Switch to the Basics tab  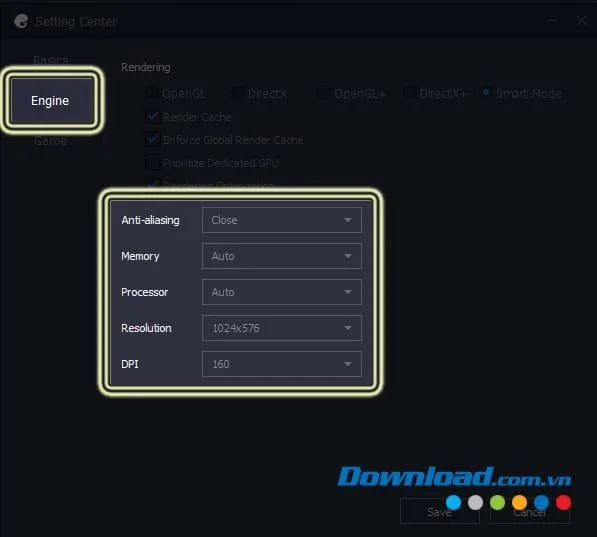tap(51, 61)
